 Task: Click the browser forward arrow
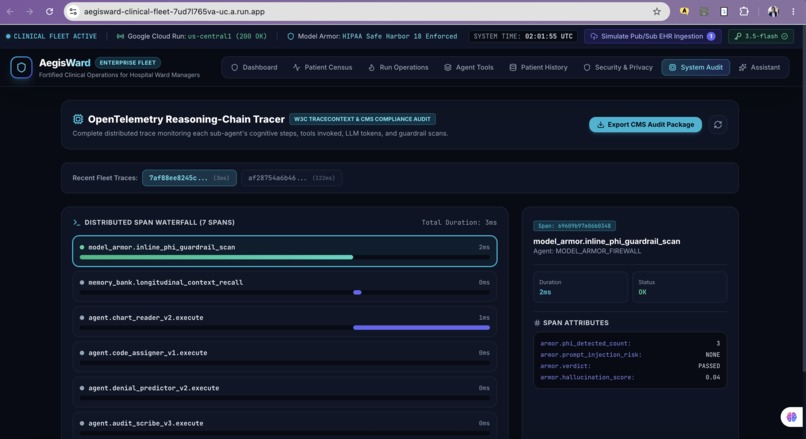click(x=30, y=11)
